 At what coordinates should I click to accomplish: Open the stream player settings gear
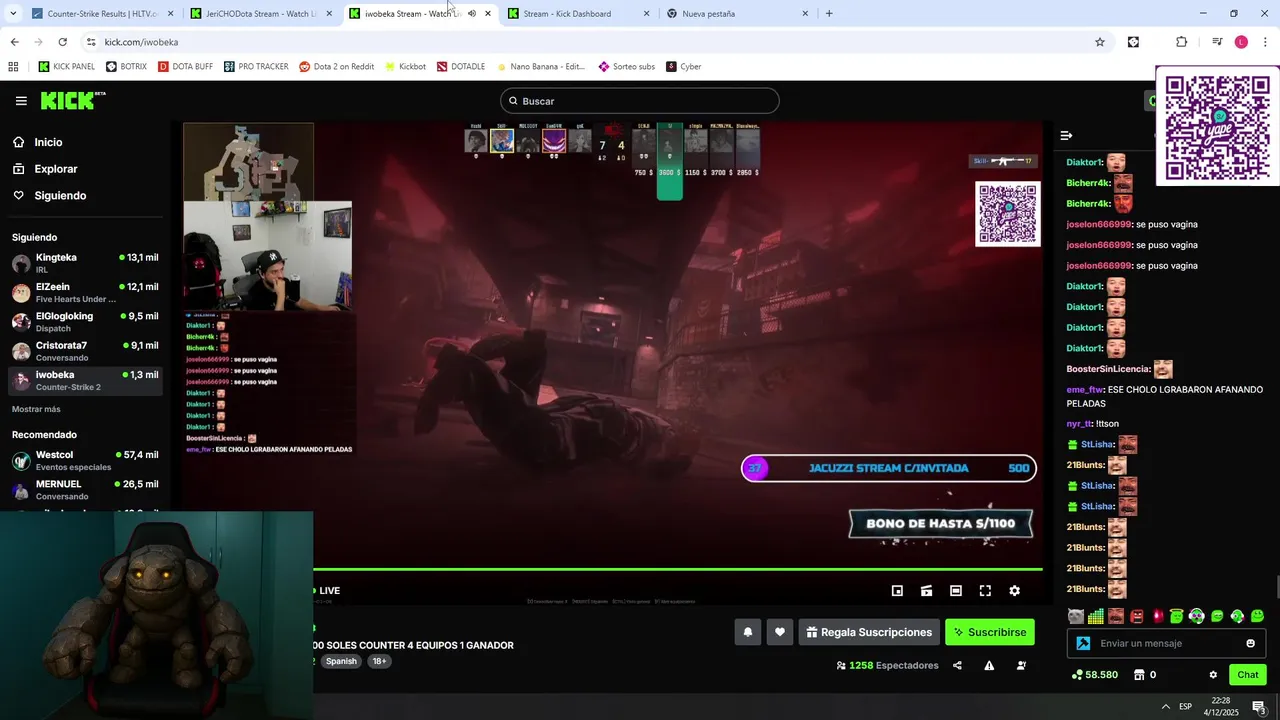point(1014,591)
